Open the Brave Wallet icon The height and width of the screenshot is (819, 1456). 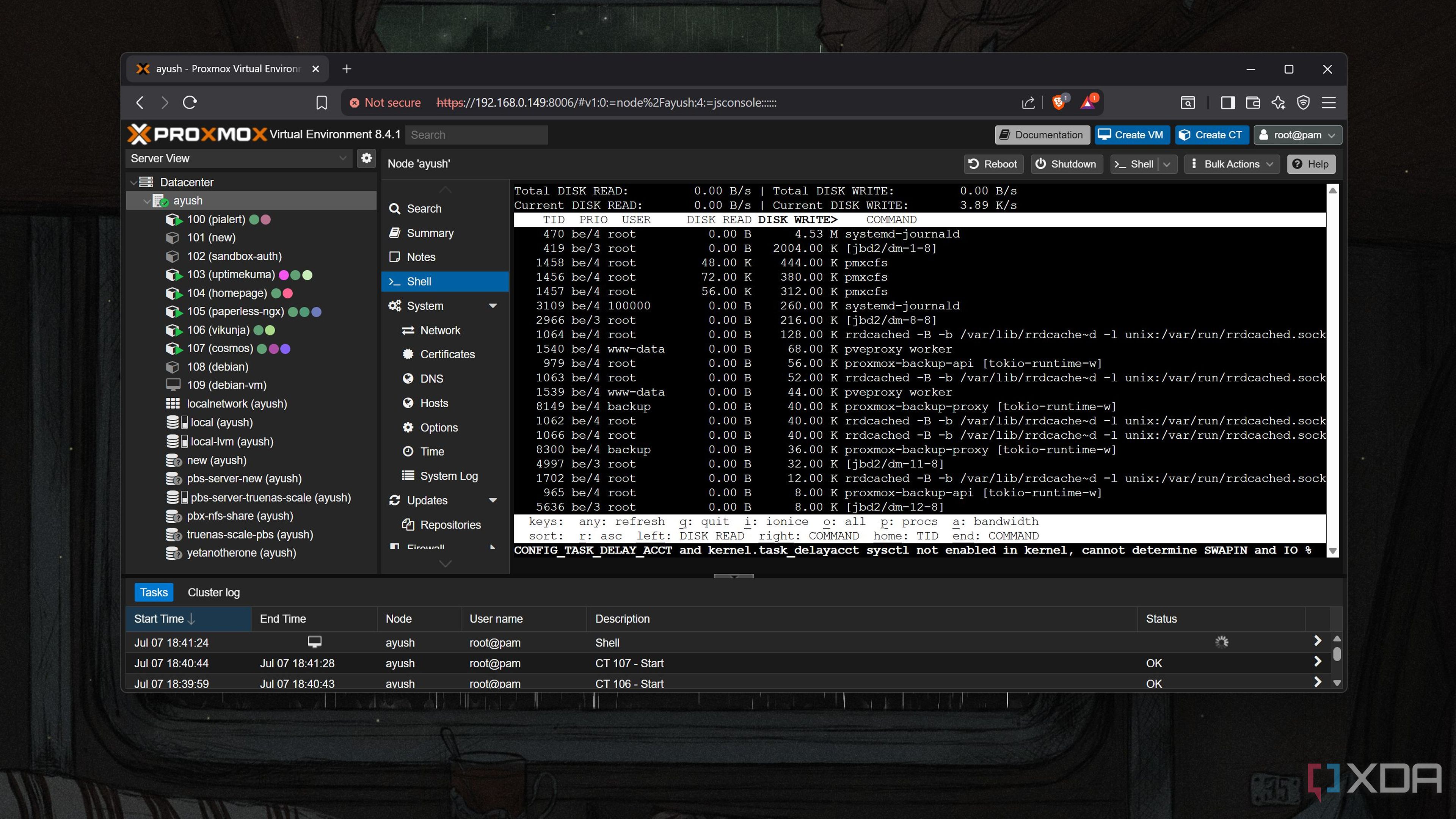click(x=1252, y=102)
